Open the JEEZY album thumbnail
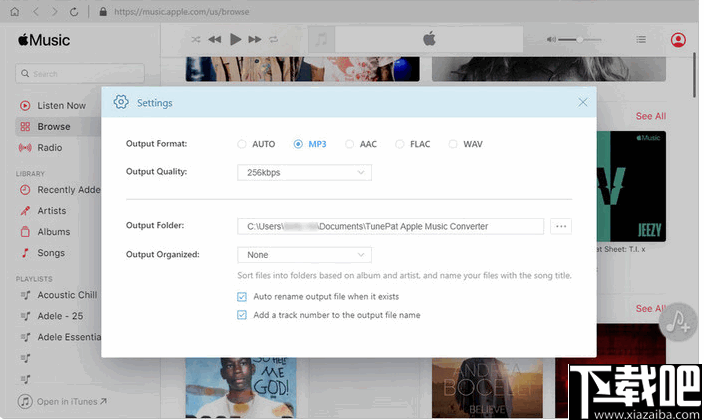Image resolution: width=704 pixels, height=420 pixels. point(631,186)
